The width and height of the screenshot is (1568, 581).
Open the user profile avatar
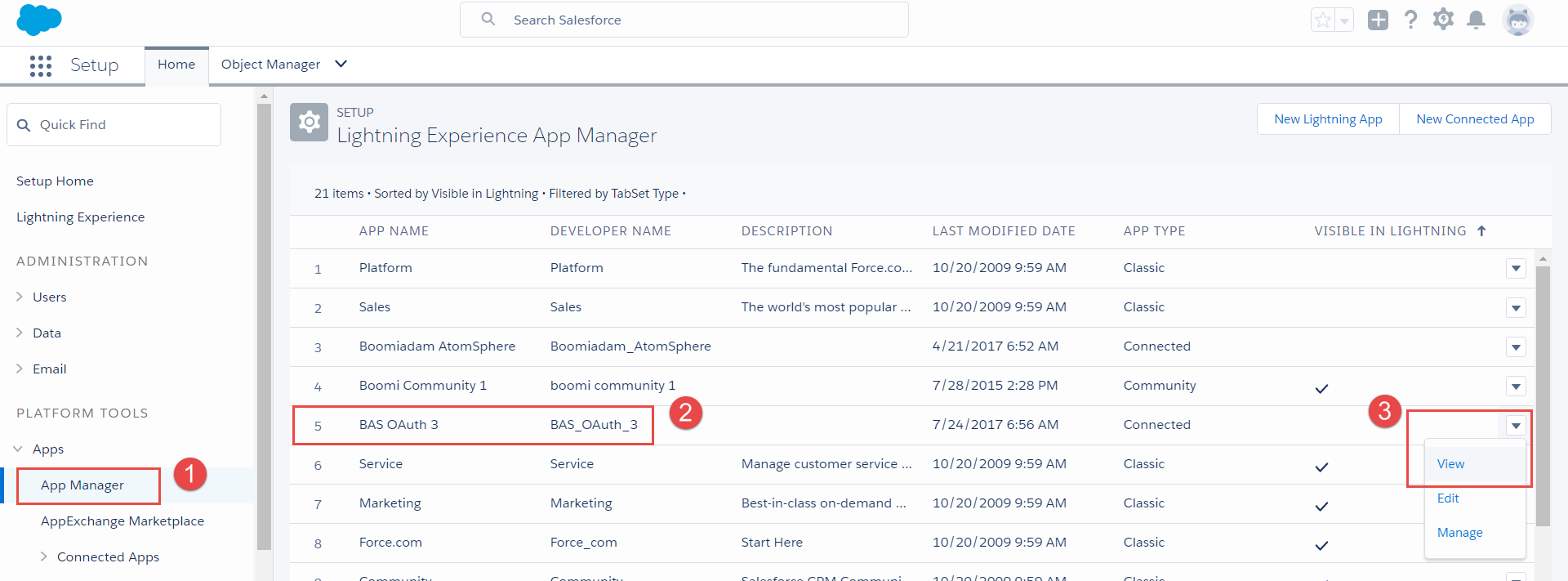point(1517,20)
